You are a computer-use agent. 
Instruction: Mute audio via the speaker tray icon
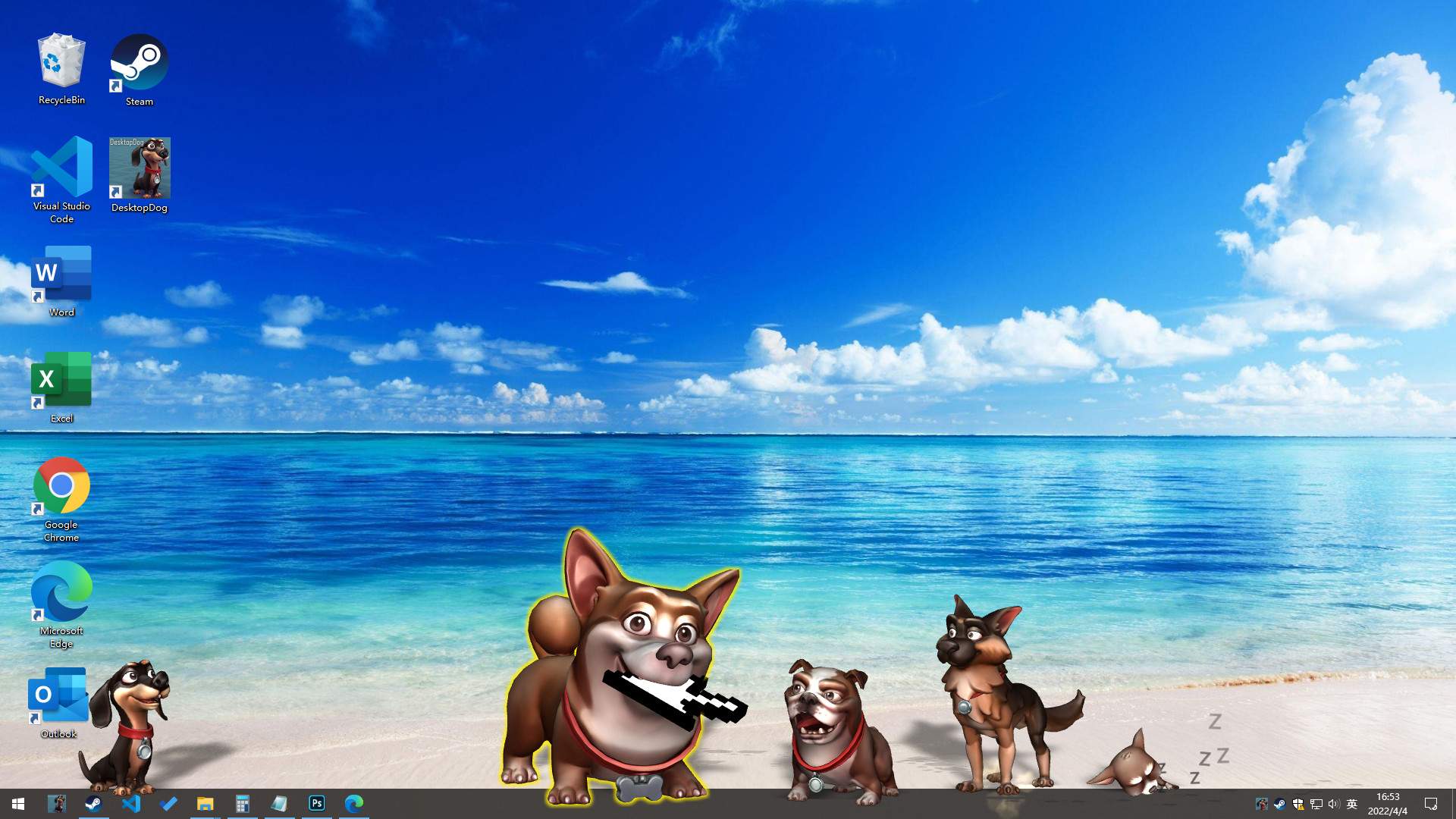1333,804
